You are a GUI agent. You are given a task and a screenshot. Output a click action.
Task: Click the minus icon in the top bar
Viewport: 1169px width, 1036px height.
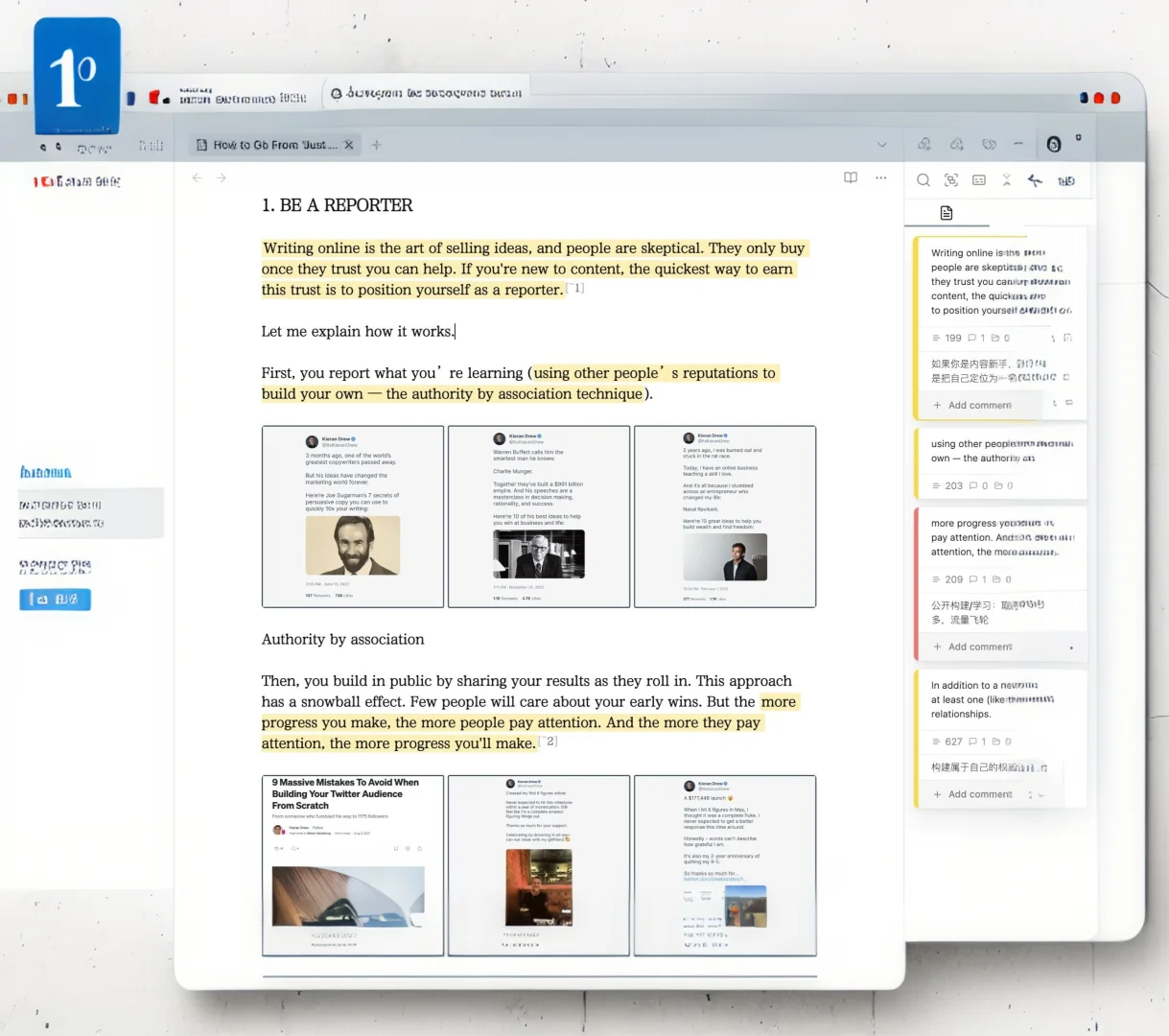pyautogui.click(x=1018, y=144)
